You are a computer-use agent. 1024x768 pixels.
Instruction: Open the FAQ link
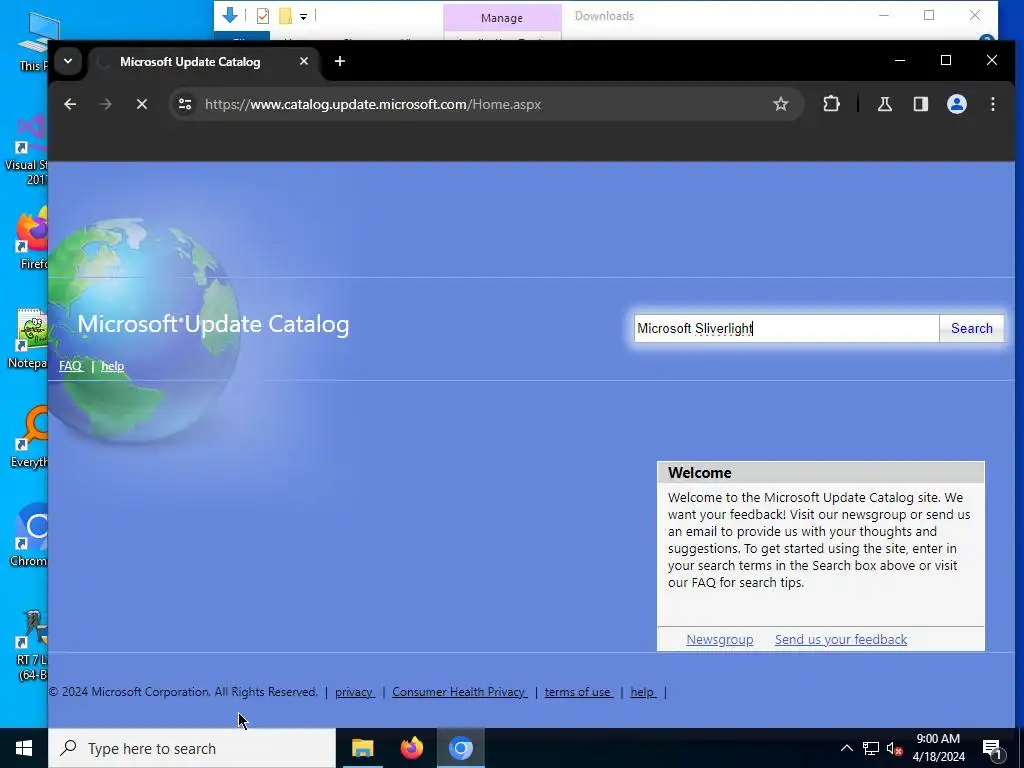[x=71, y=366]
